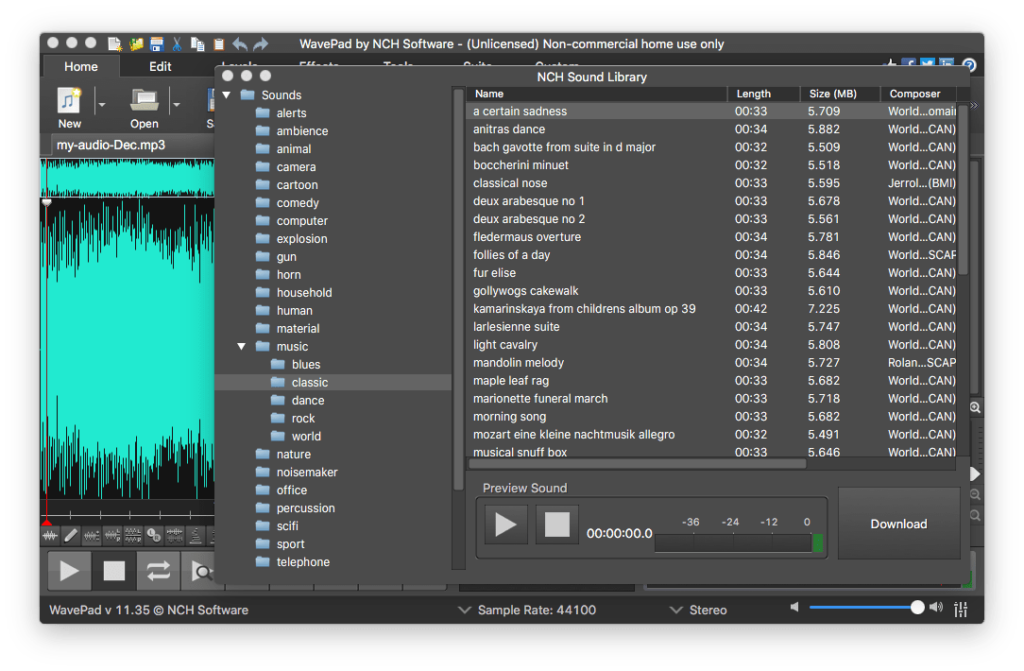Viewport: 1024px width, 671px height.
Task: Collapse the Sounds root folder
Action: click(227, 95)
